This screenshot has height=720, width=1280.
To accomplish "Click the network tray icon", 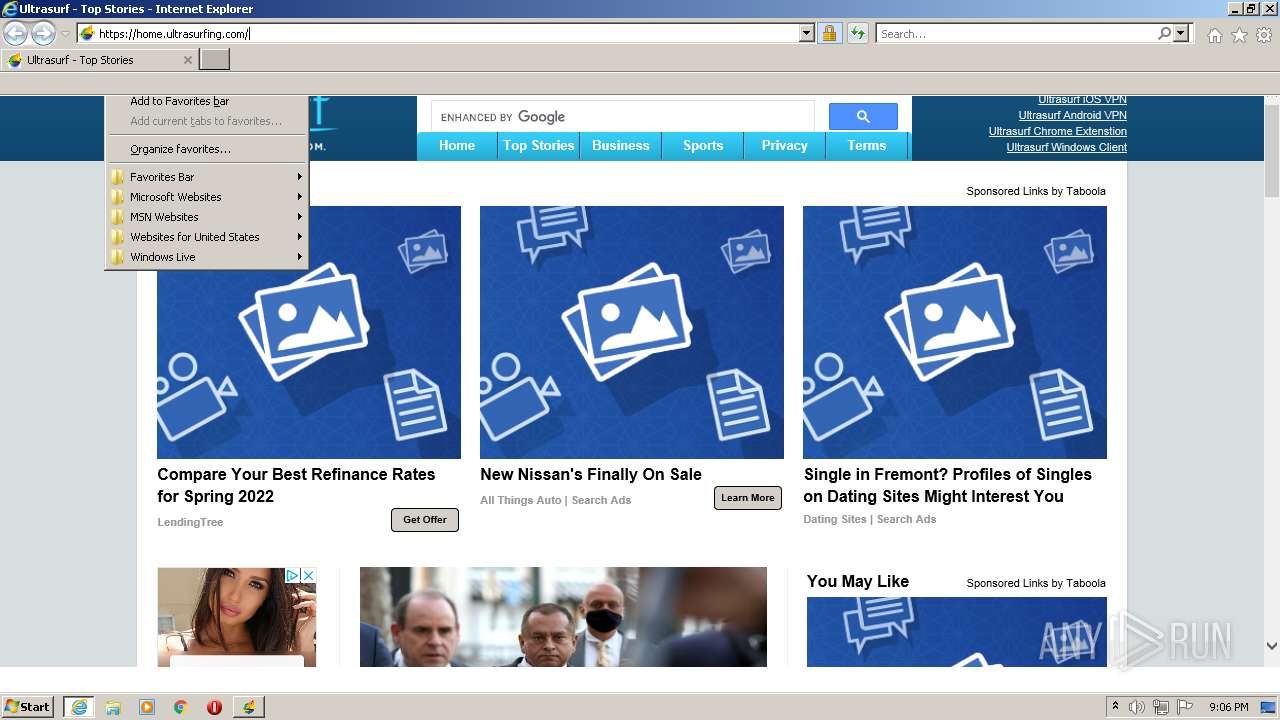I will pyautogui.click(x=1161, y=707).
